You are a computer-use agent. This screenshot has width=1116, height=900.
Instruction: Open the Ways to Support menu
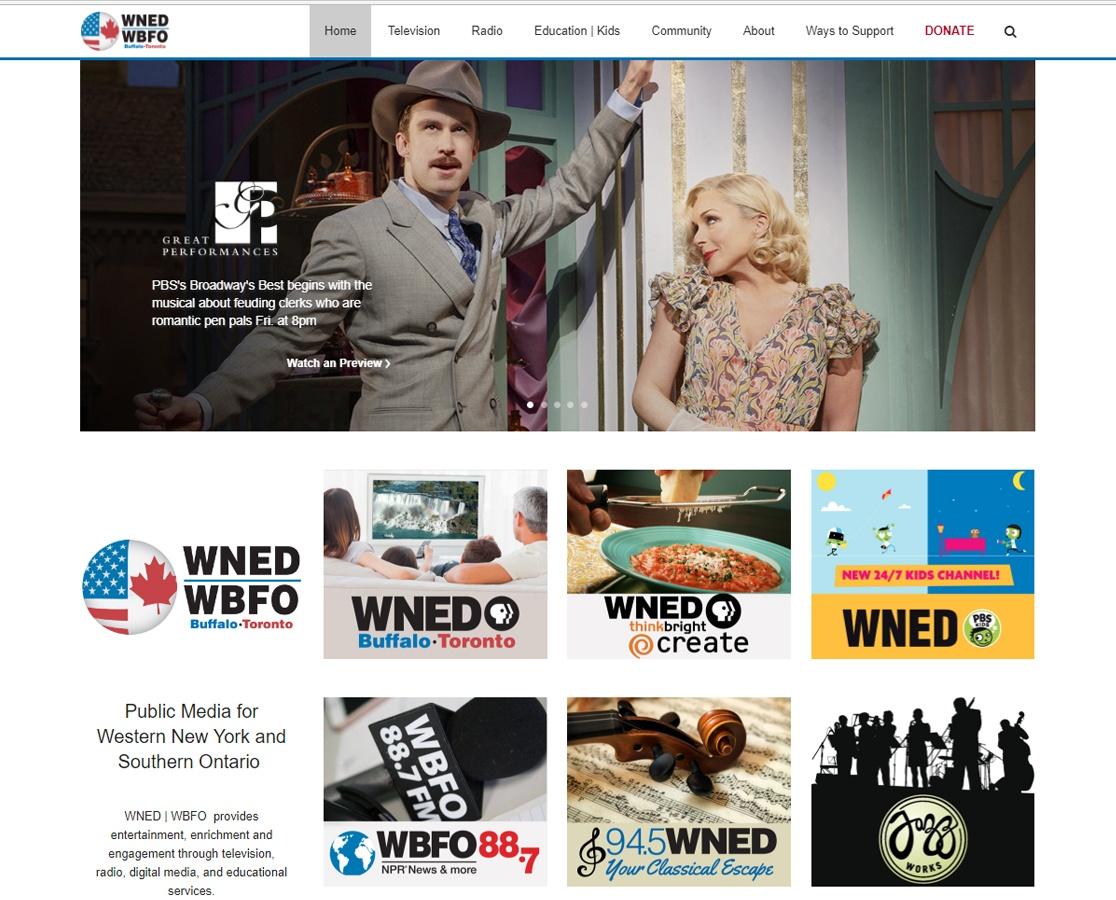click(x=850, y=31)
